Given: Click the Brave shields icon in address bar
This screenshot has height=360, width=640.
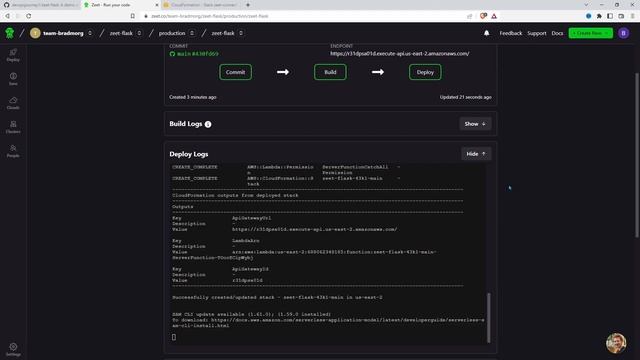Looking at the screenshot, I should tap(483, 16).
